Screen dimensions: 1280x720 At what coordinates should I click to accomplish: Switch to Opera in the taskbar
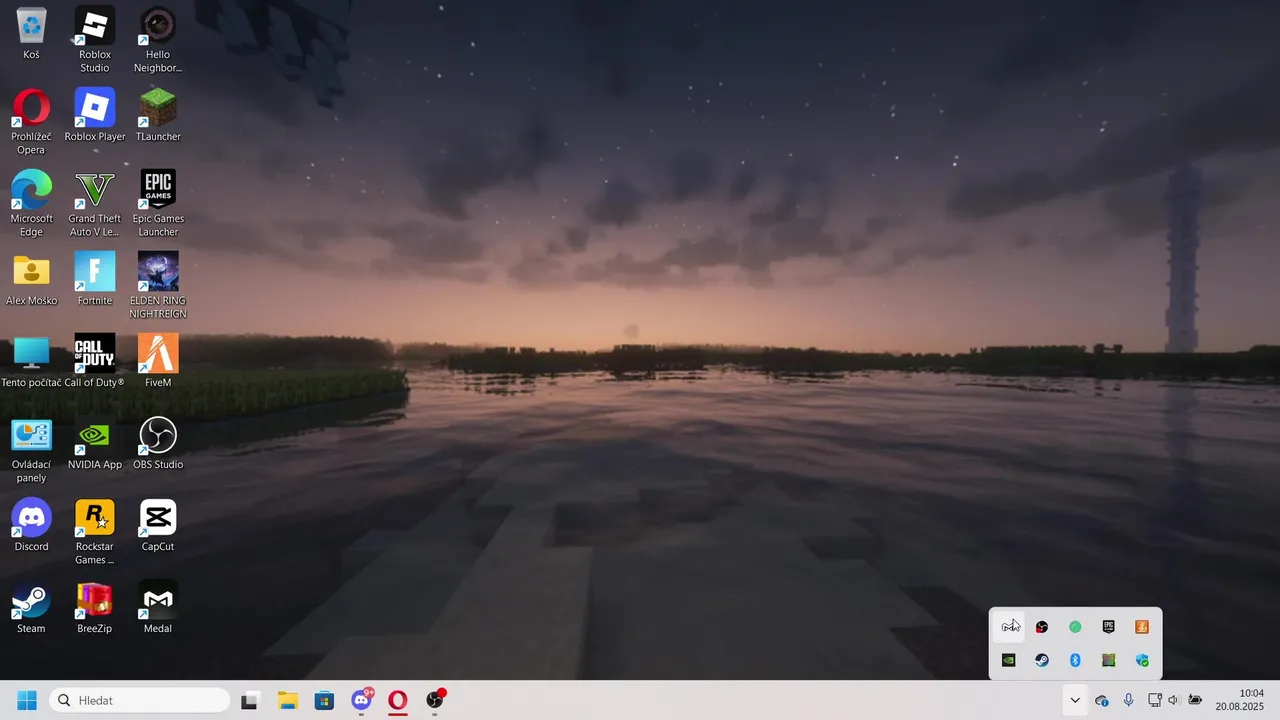398,700
